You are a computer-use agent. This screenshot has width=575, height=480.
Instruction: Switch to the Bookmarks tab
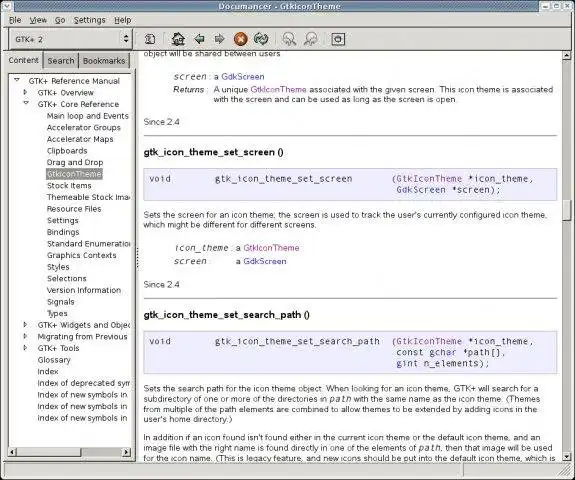click(x=104, y=61)
